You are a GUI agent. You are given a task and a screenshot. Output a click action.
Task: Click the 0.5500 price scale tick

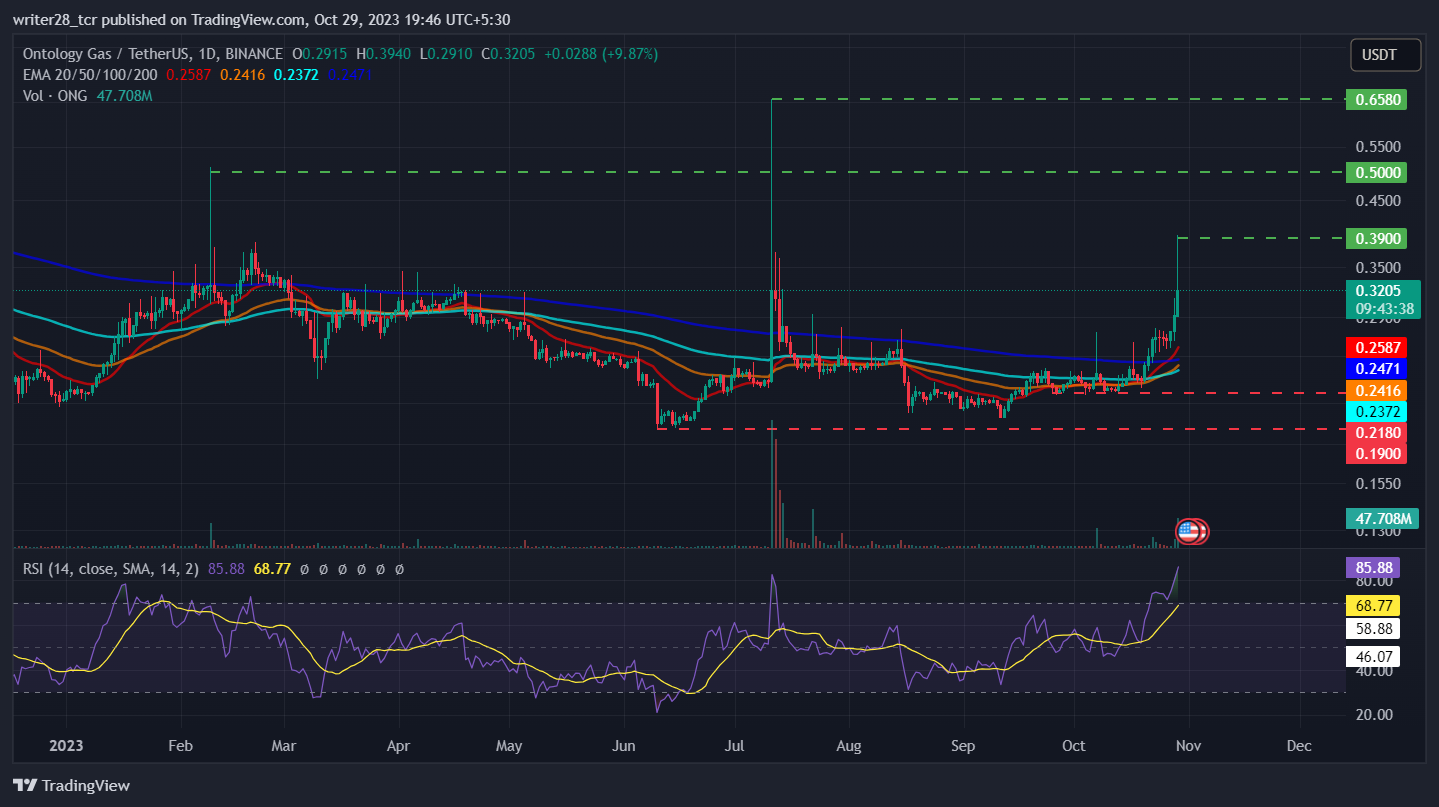tap(1378, 146)
